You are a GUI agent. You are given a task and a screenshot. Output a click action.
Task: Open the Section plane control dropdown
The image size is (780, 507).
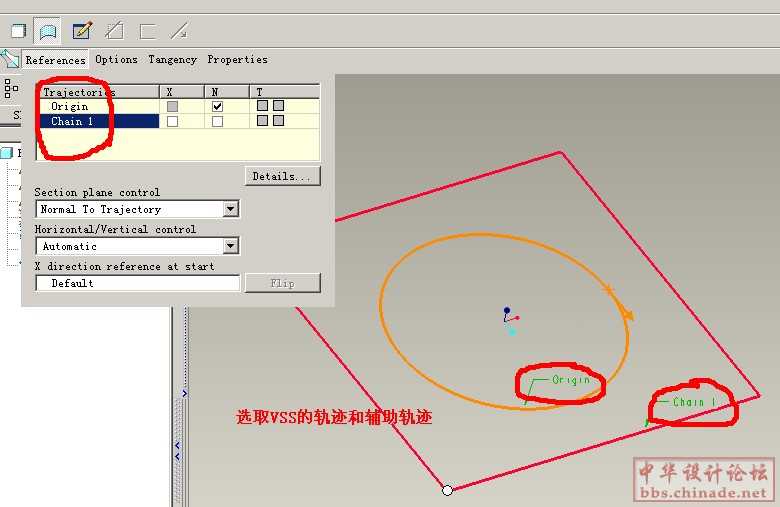click(231, 209)
